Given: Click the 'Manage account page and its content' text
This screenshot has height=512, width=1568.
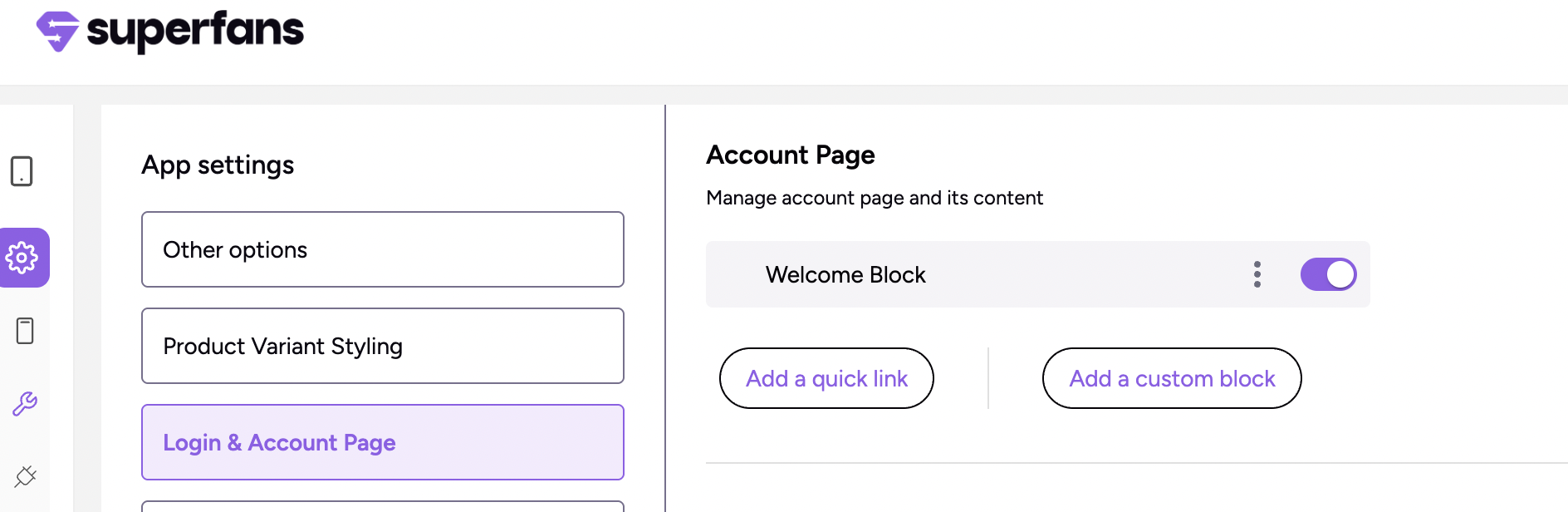Looking at the screenshot, I should pos(874,198).
